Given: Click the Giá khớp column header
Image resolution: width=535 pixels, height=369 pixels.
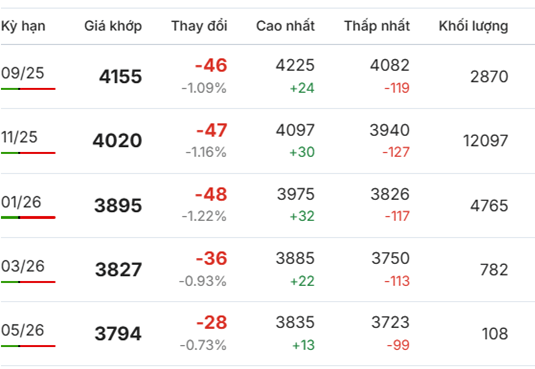Looking at the screenshot, I should click(x=113, y=26).
